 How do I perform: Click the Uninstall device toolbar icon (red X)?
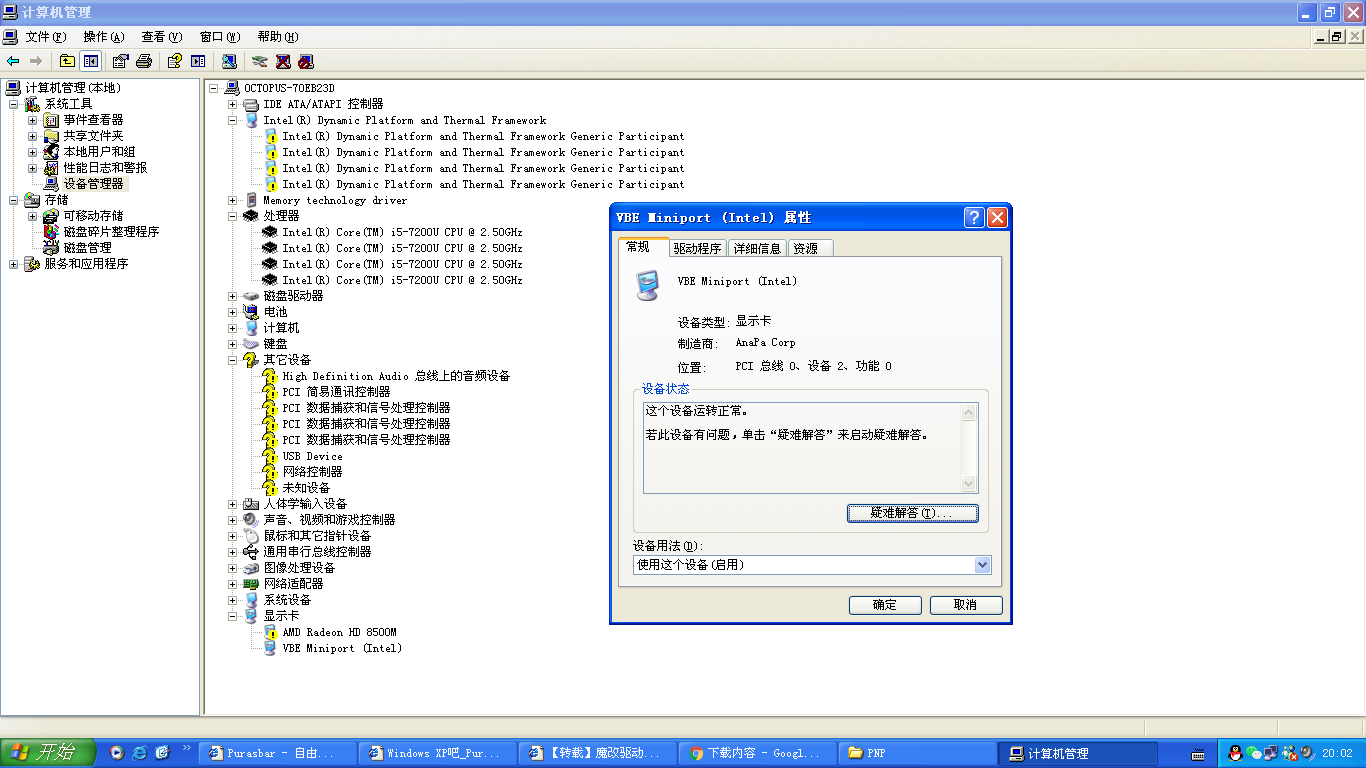(283, 61)
